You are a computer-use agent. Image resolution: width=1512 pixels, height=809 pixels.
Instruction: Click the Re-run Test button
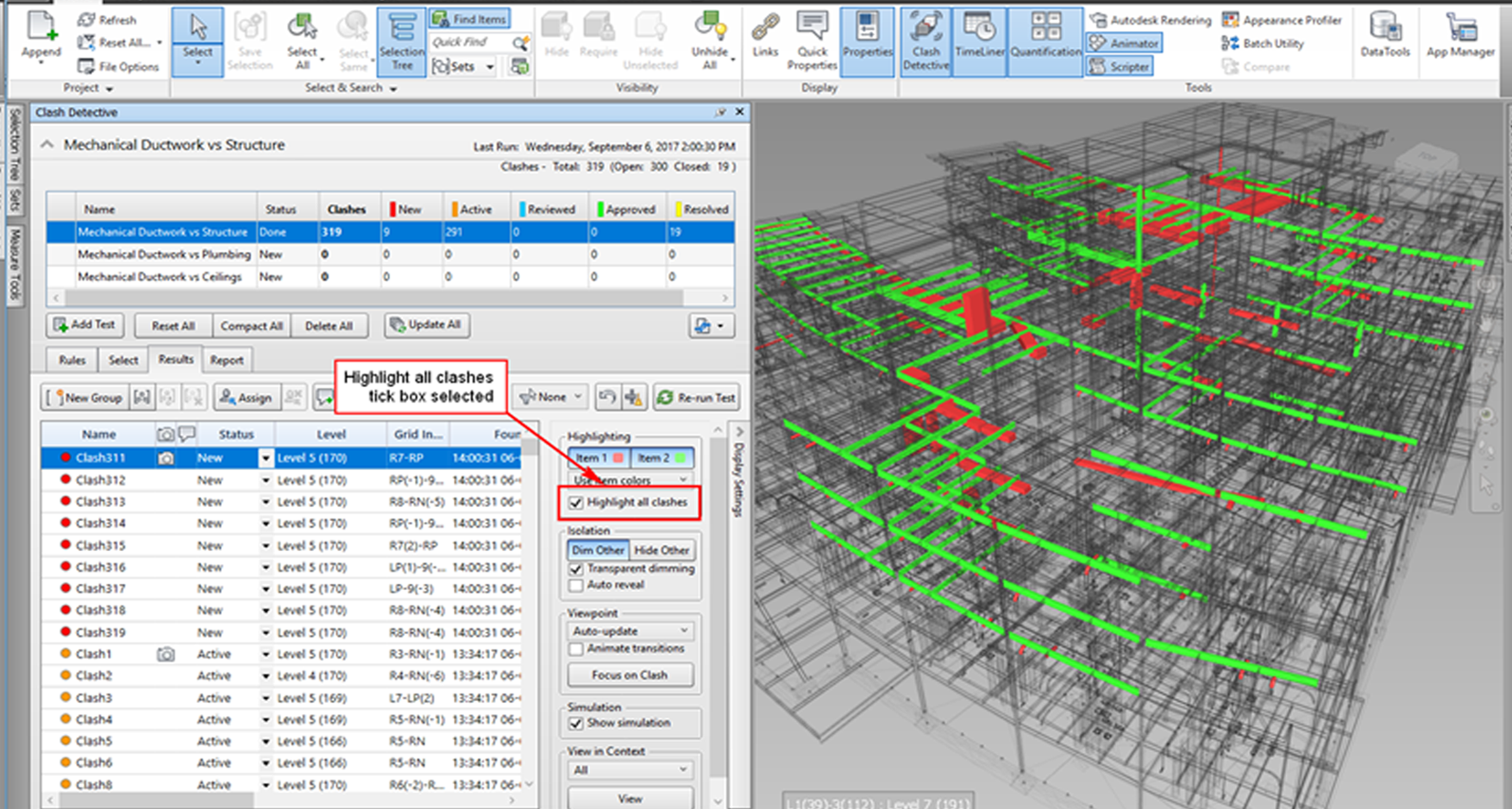697,398
